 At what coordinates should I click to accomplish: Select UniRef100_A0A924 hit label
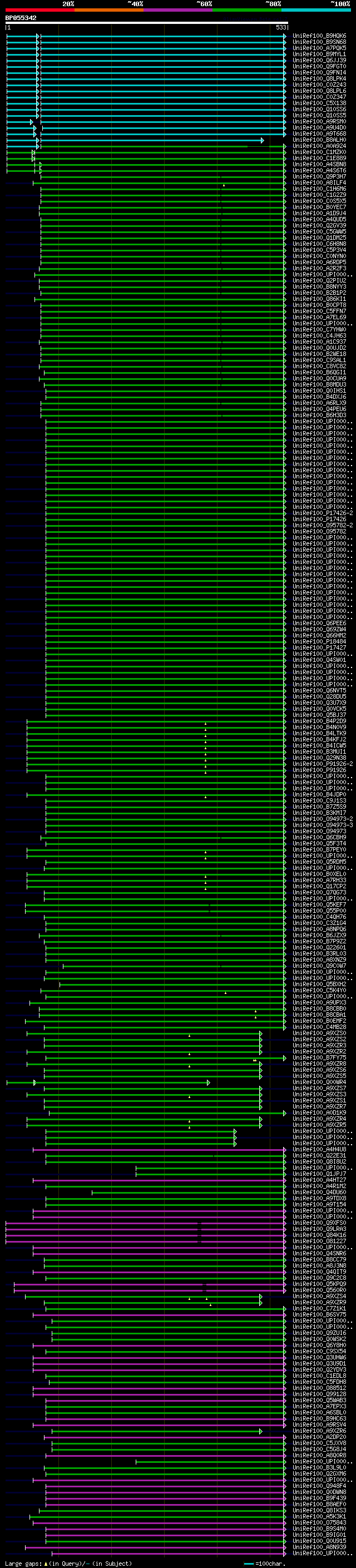(319, 146)
